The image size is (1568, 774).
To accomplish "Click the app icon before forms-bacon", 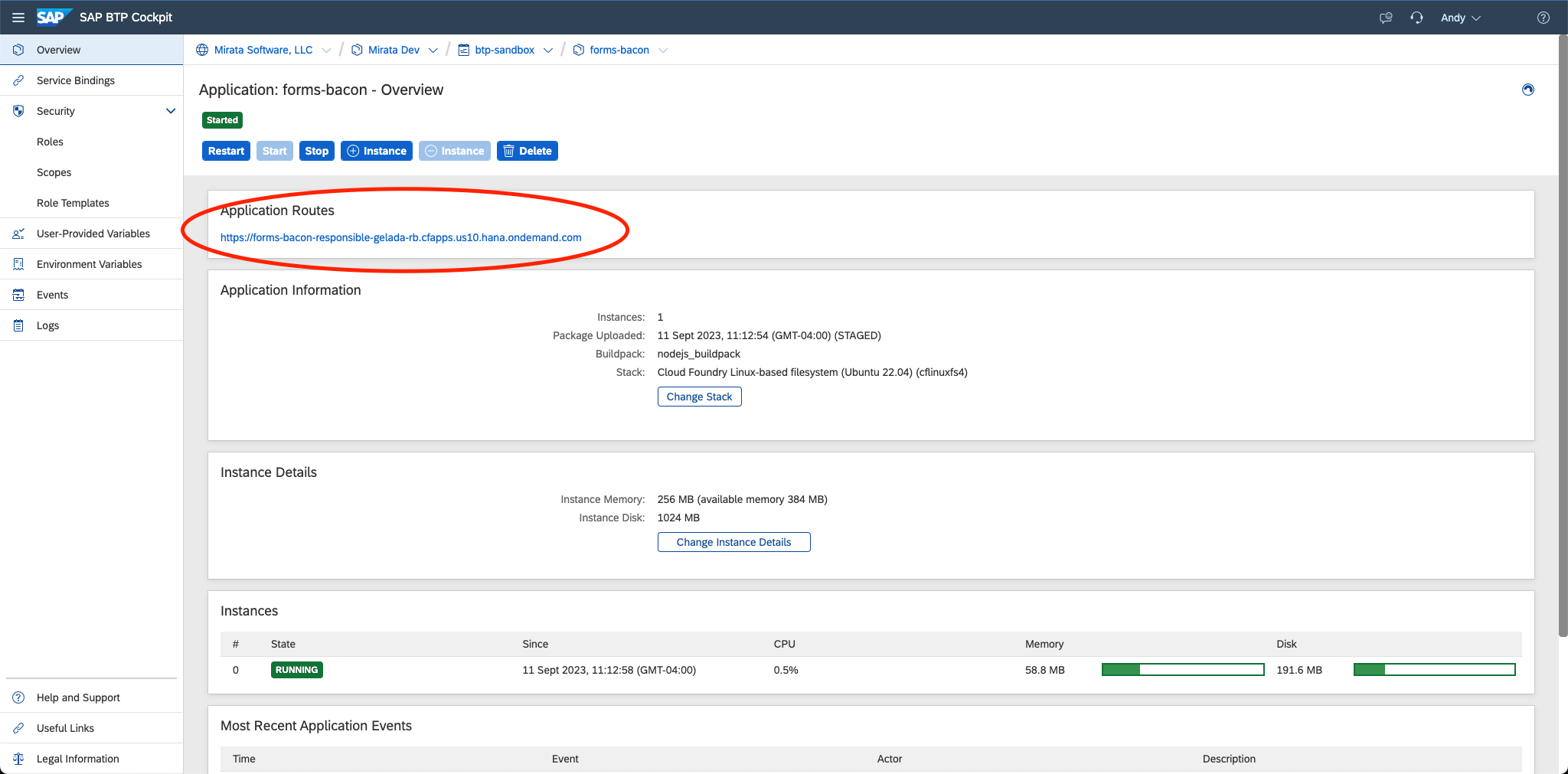I will point(579,50).
